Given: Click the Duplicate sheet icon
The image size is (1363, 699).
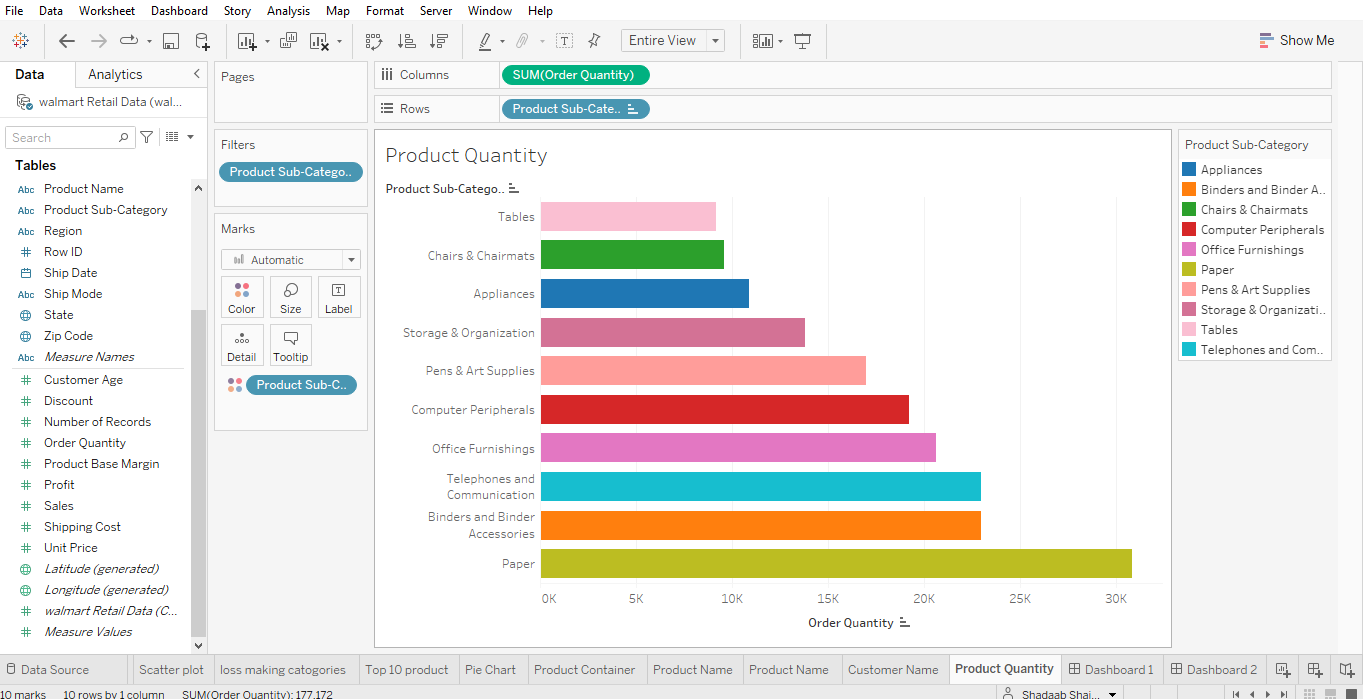Looking at the screenshot, I should coord(288,41).
